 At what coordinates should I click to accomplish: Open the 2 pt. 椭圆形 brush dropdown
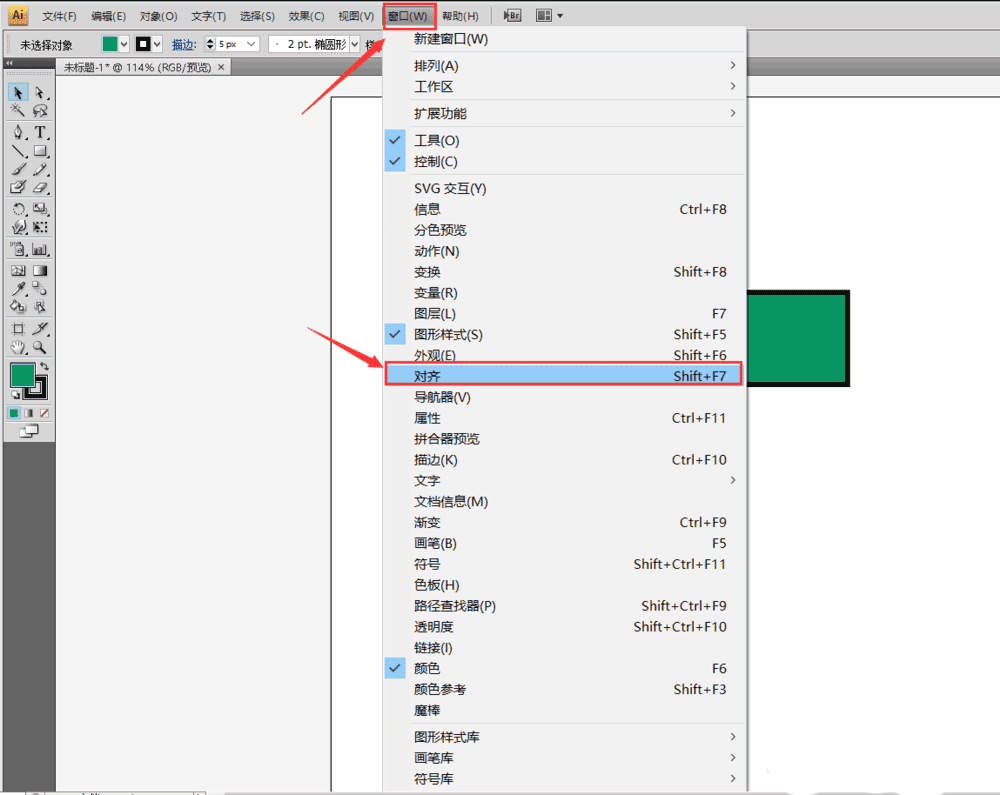(x=355, y=44)
